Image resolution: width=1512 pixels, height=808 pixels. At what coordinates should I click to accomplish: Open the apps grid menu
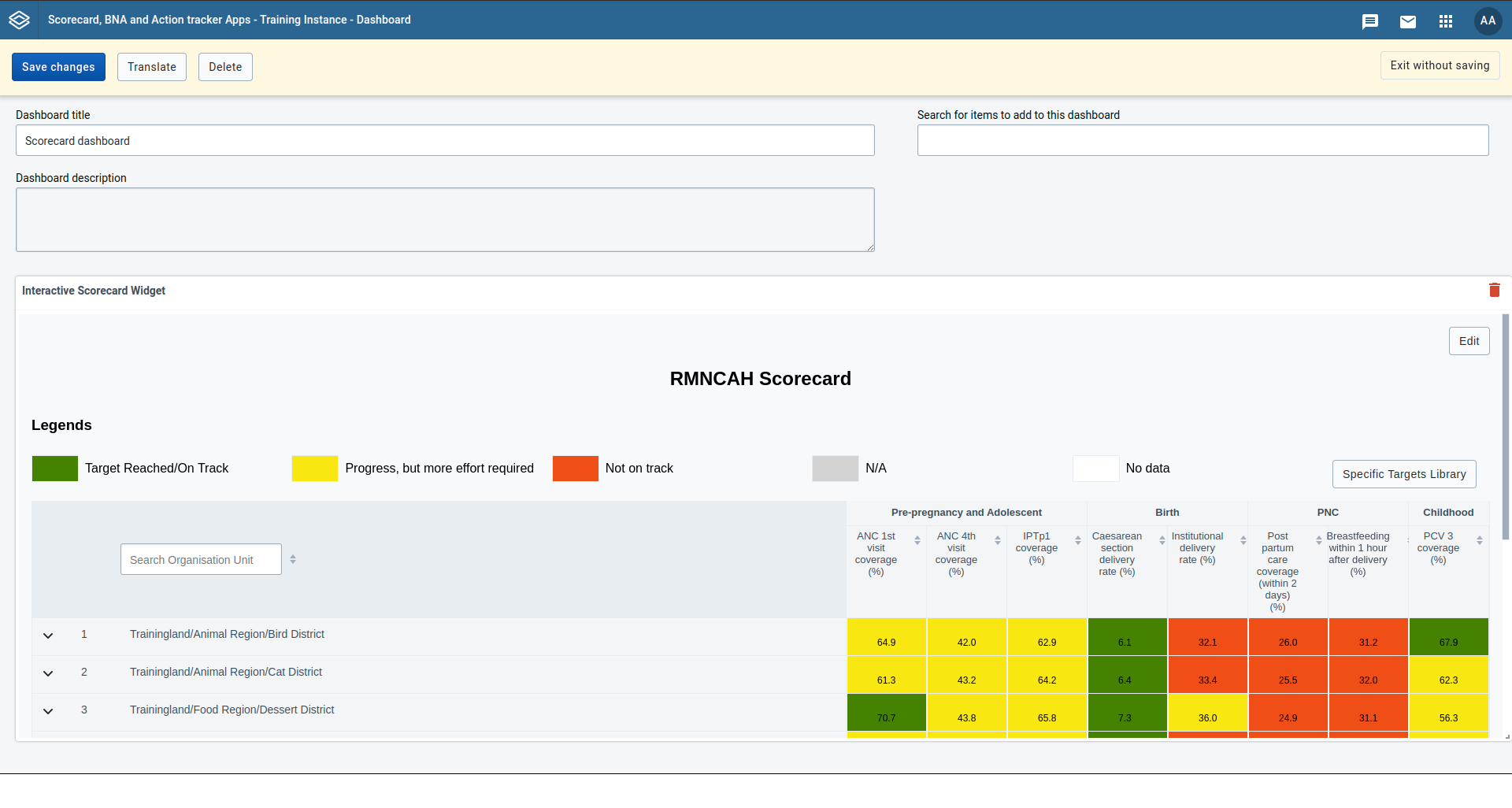[x=1446, y=21]
